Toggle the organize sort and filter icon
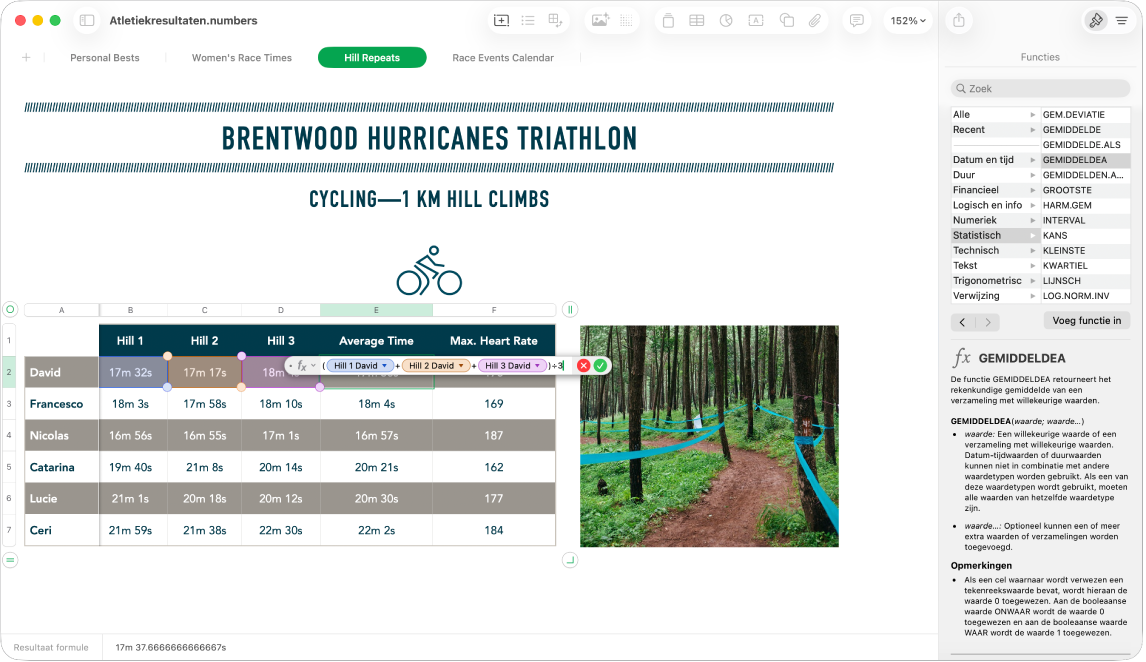Viewport: 1146px width, 662px height. 1122,20
